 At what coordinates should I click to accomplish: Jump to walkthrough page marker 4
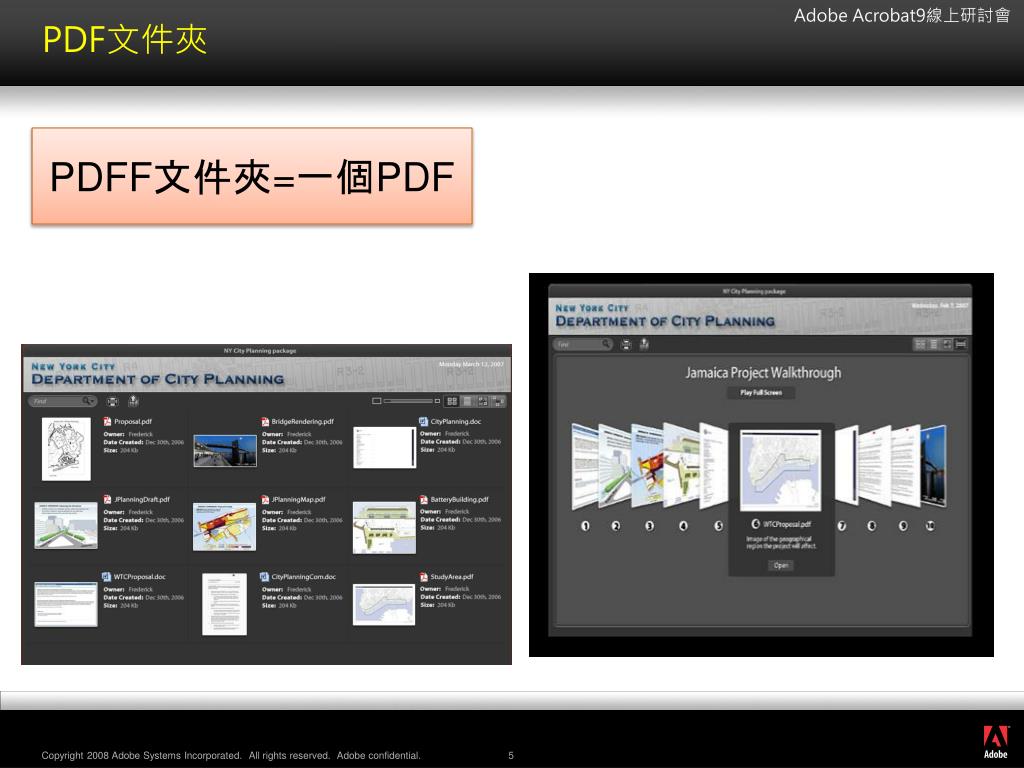click(x=683, y=526)
